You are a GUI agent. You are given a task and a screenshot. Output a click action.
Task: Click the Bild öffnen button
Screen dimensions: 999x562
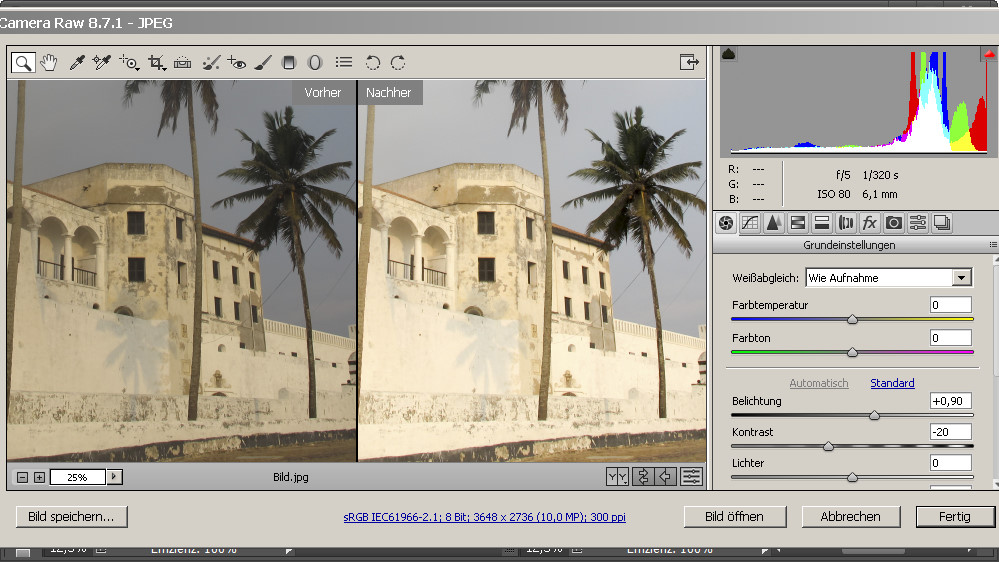coord(735,517)
